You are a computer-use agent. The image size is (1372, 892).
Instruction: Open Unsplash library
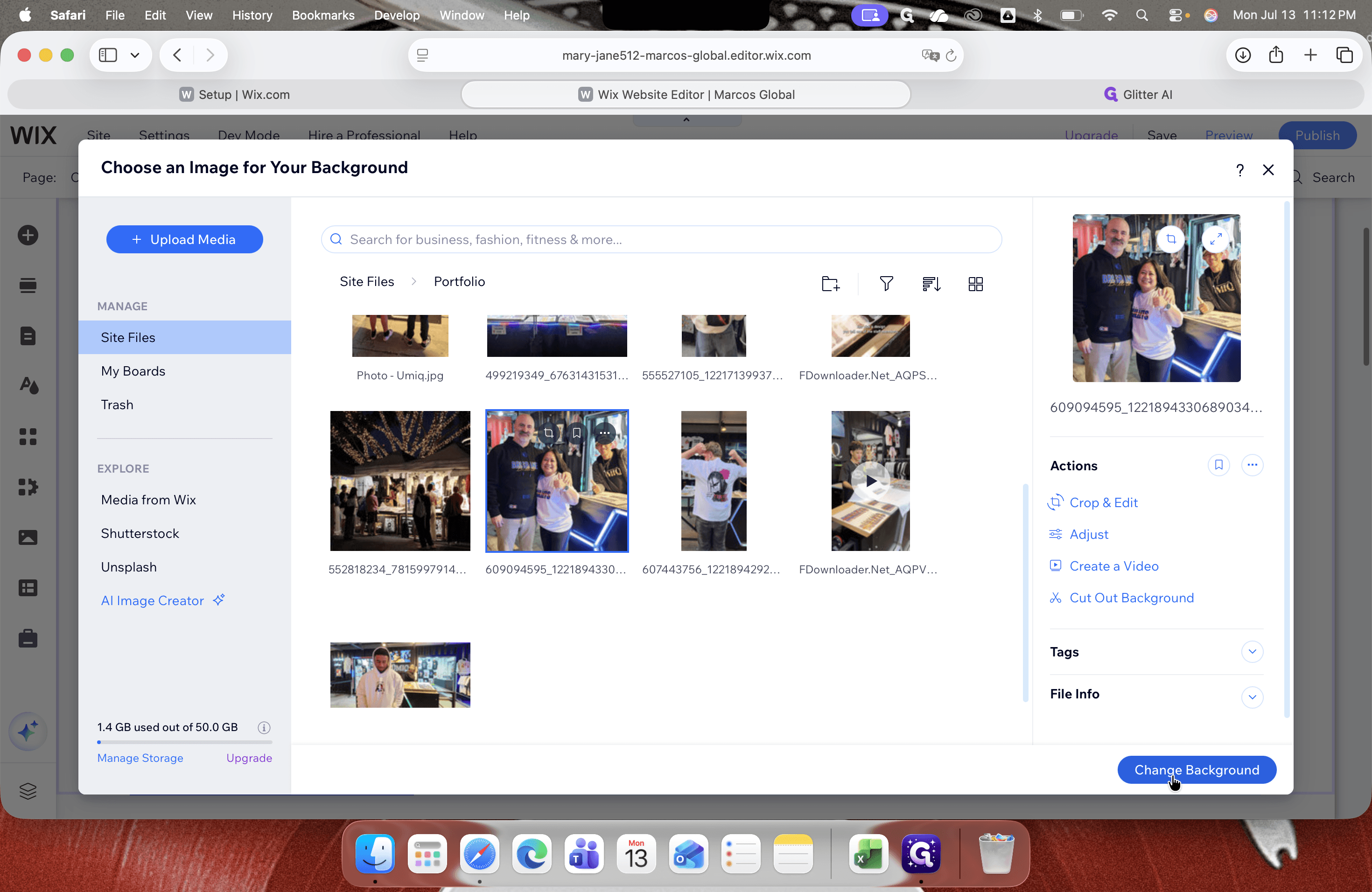[x=128, y=567]
